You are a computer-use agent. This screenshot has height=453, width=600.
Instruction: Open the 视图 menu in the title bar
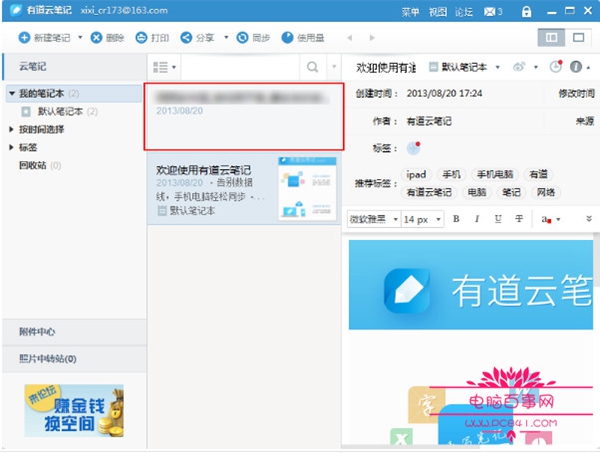[437, 12]
